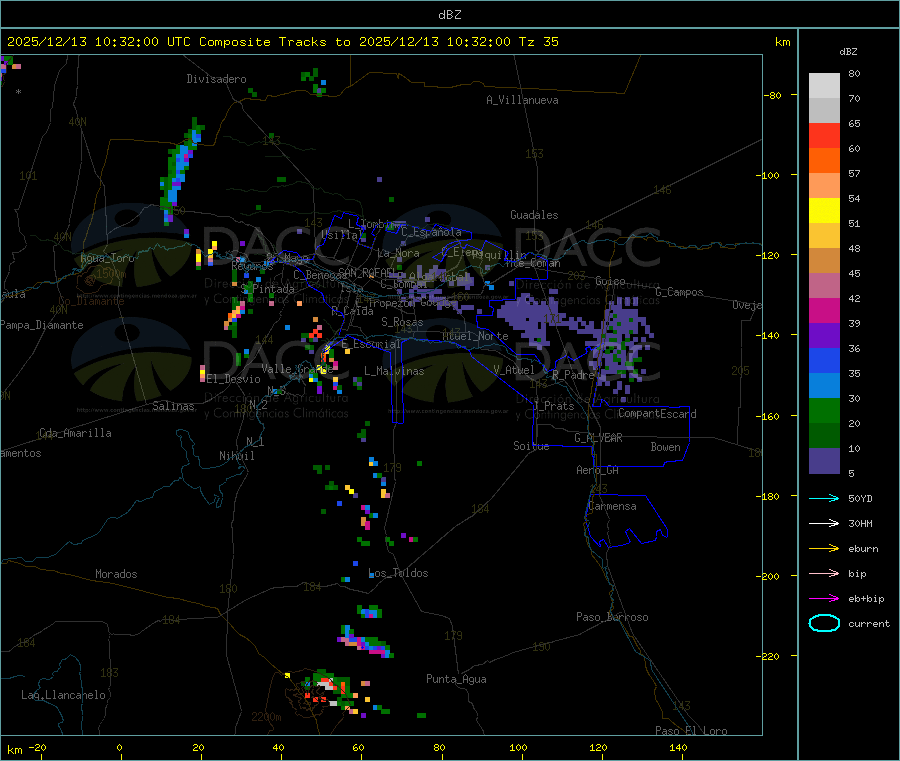Click the 100 km x-axis tick label
This screenshot has width=900, height=761.
click(518, 747)
